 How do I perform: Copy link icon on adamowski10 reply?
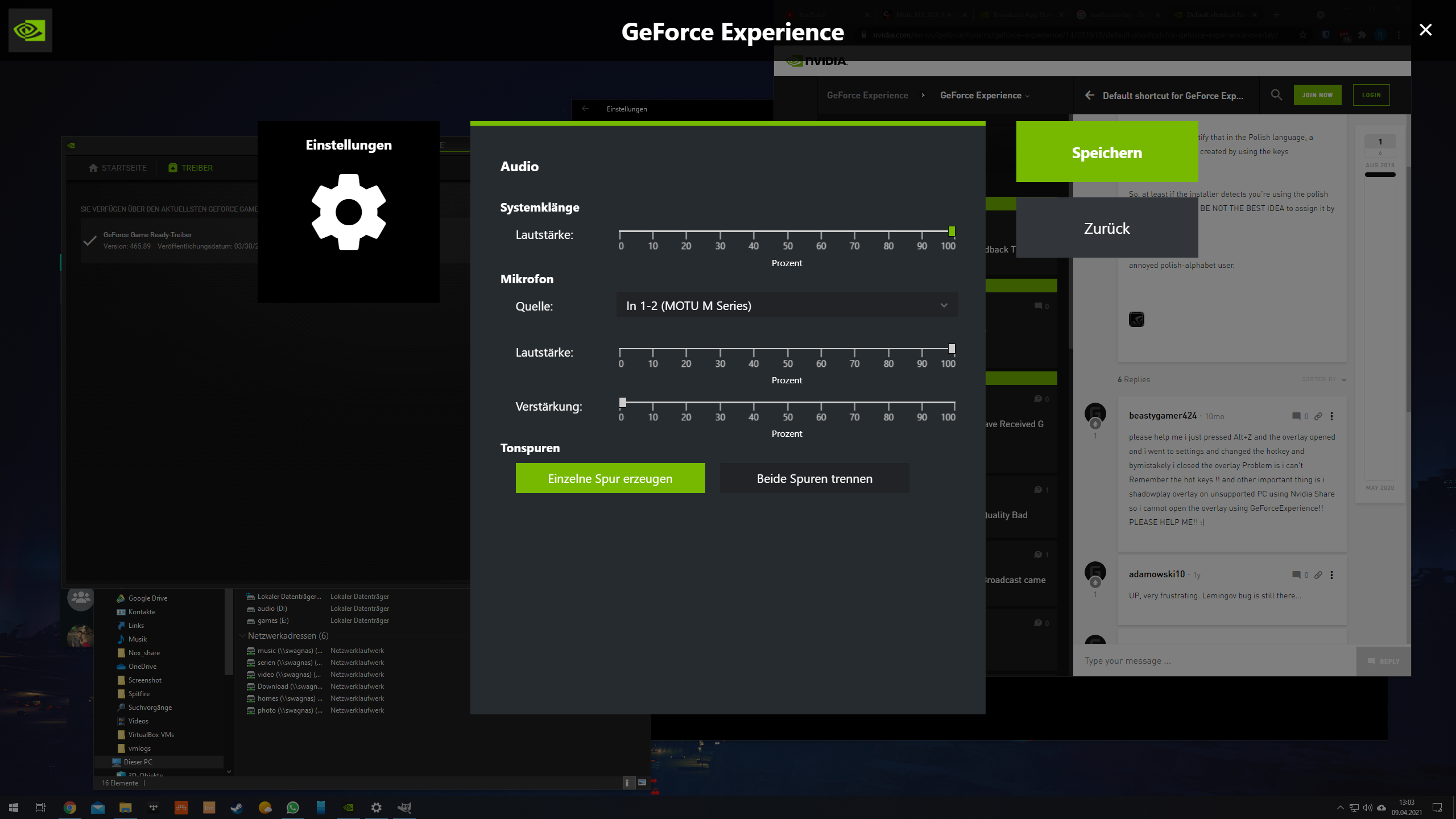tap(1318, 575)
